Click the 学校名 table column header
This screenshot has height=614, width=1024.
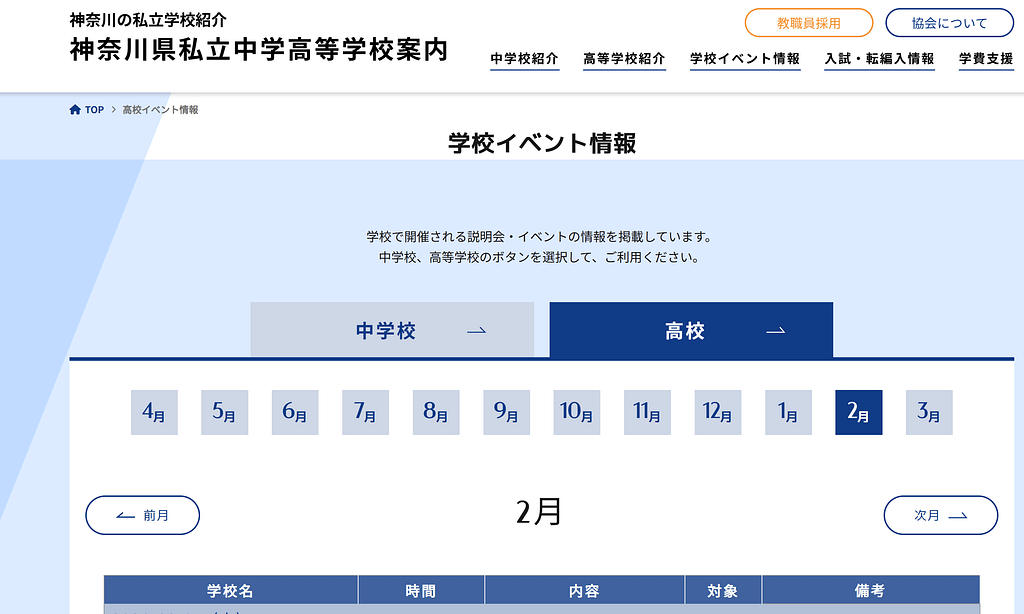coord(230,591)
